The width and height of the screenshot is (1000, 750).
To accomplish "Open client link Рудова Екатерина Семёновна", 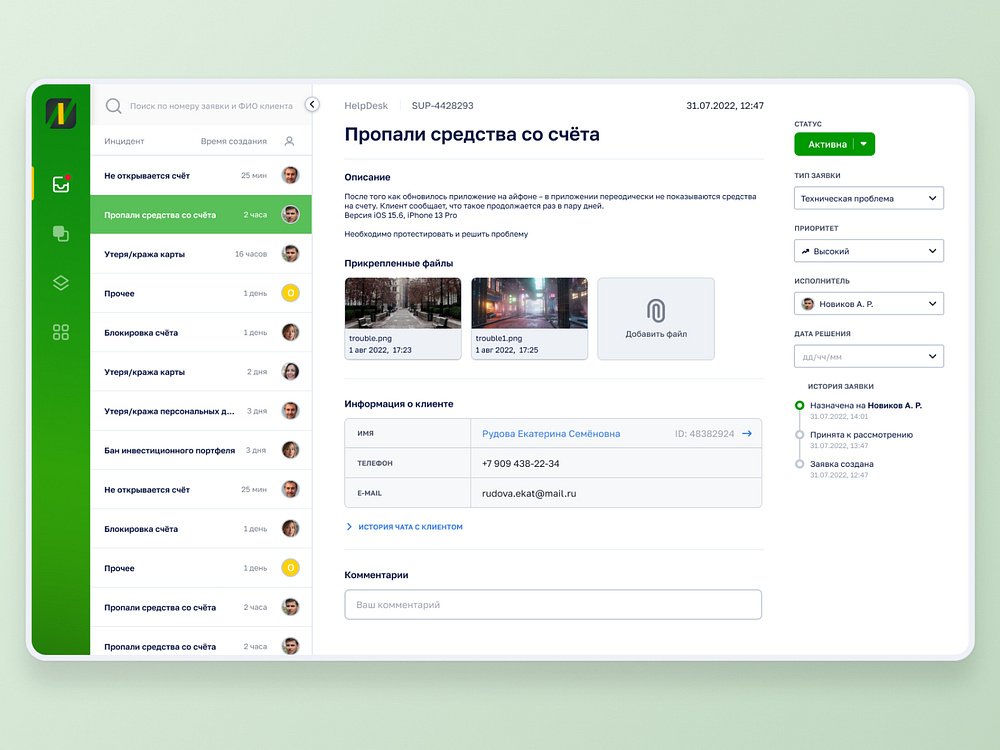I will (x=551, y=434).
